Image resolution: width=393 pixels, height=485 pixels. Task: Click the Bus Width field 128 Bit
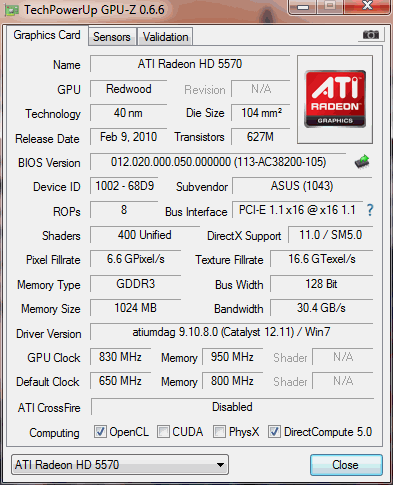(322, 284)
